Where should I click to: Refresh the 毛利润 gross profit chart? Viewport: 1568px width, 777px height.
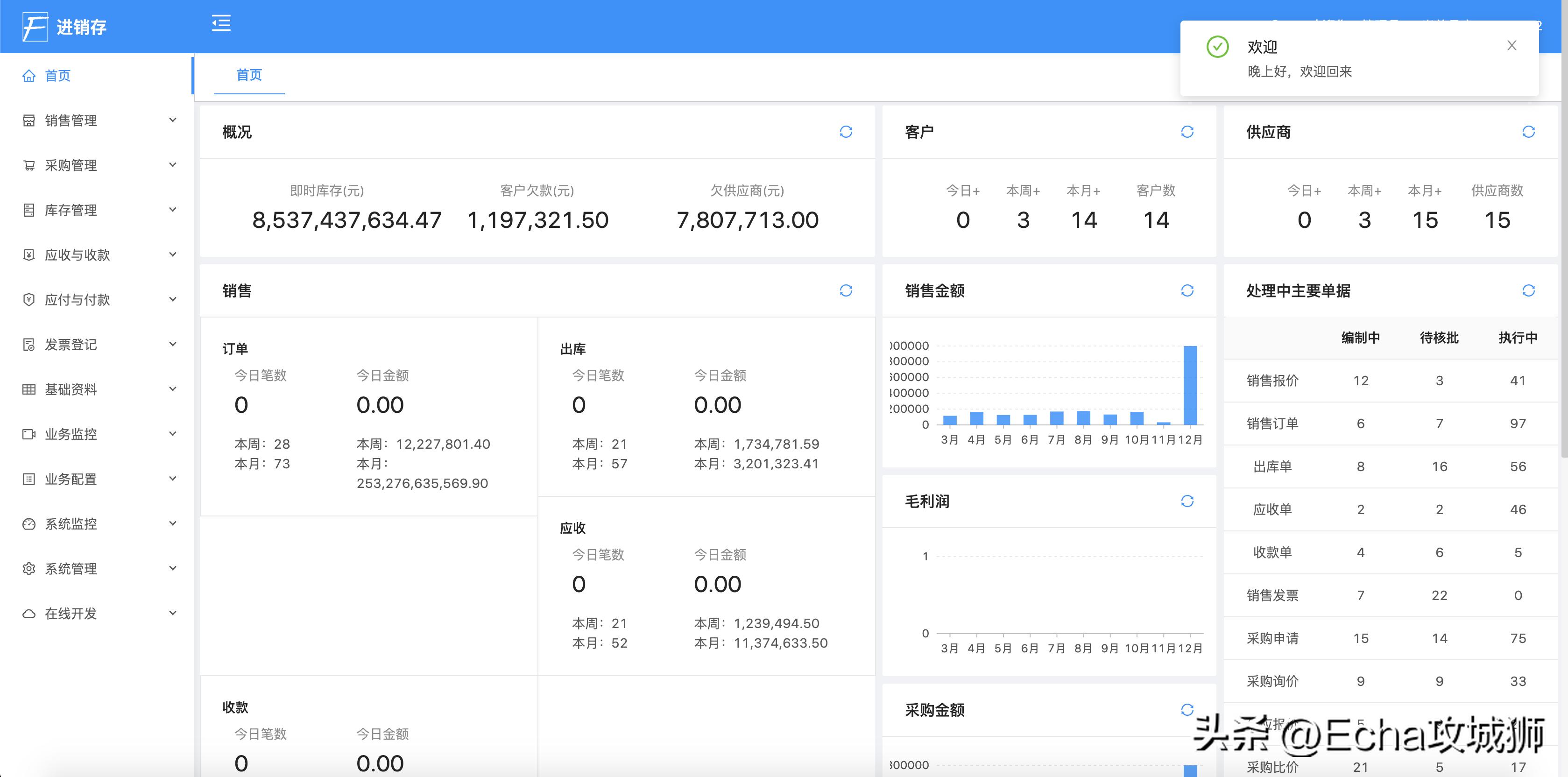point(1187,501)
